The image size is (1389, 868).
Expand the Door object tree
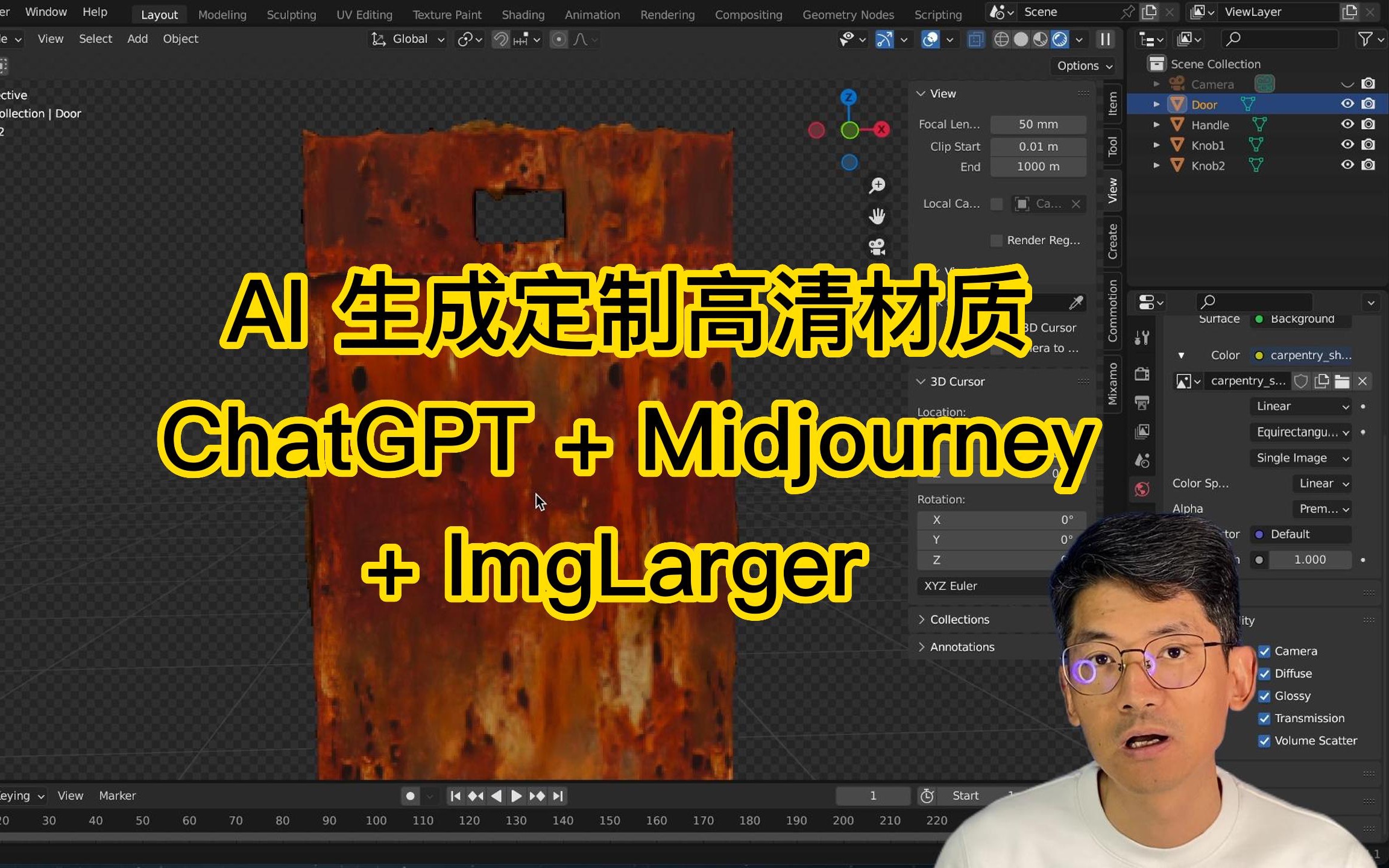point(1156,104)
